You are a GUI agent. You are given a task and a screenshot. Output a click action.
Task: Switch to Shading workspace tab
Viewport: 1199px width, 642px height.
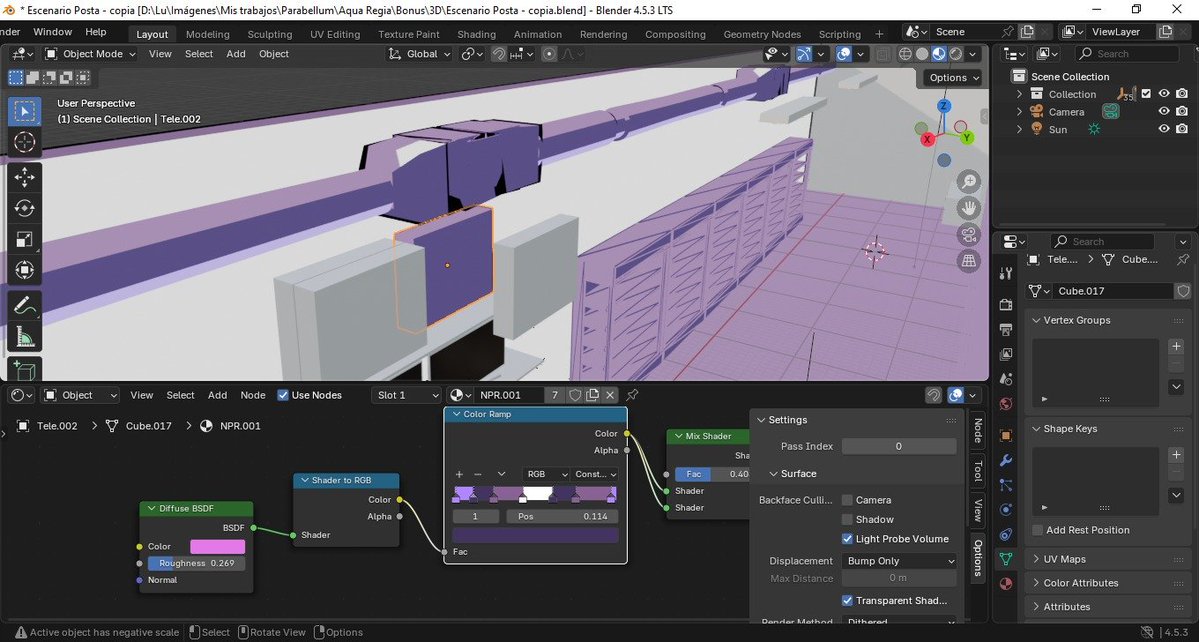tap(476, 34)
